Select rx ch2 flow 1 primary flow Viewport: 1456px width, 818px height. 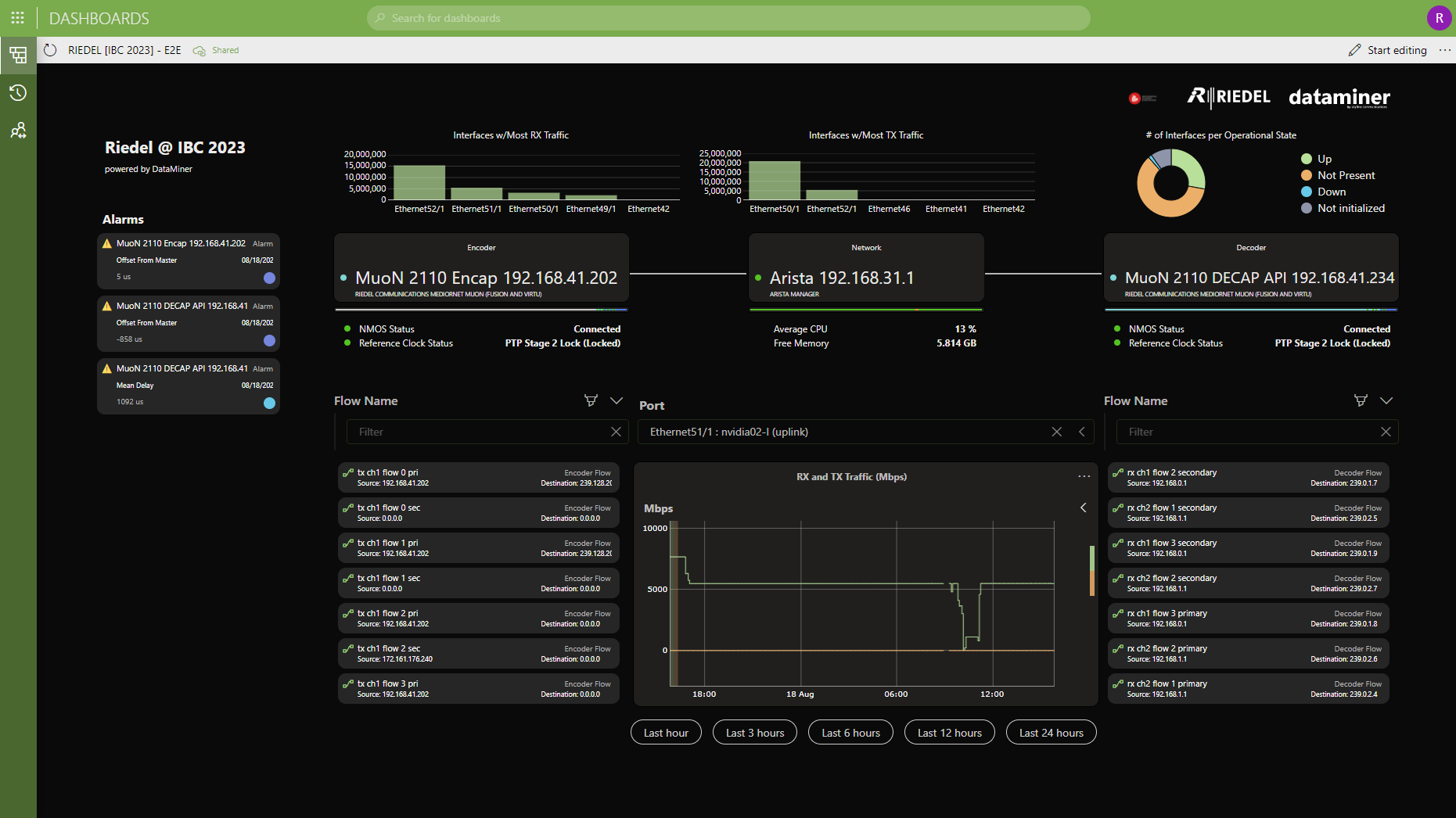tap(1249, 688)
